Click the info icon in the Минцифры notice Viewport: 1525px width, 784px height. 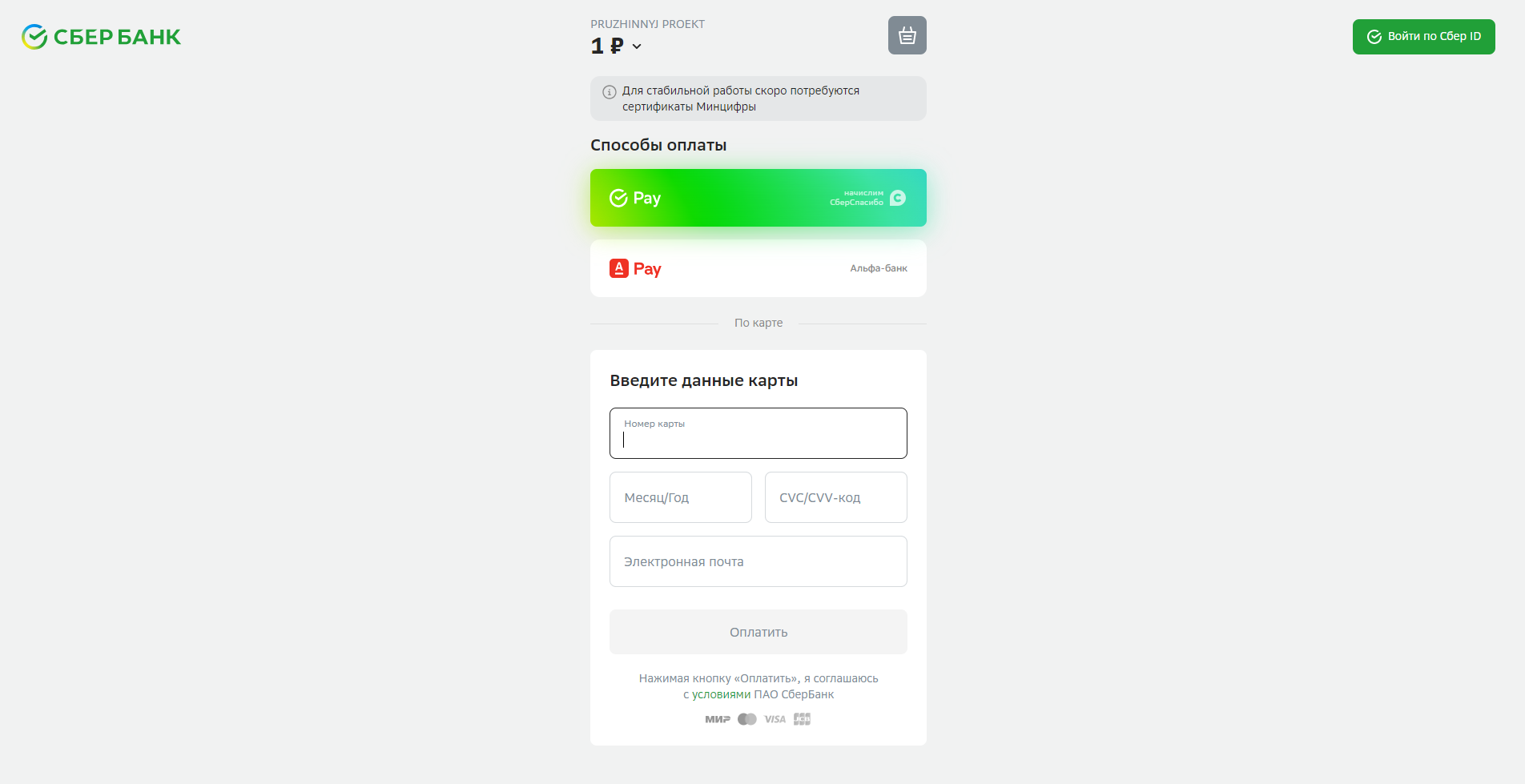609,91
